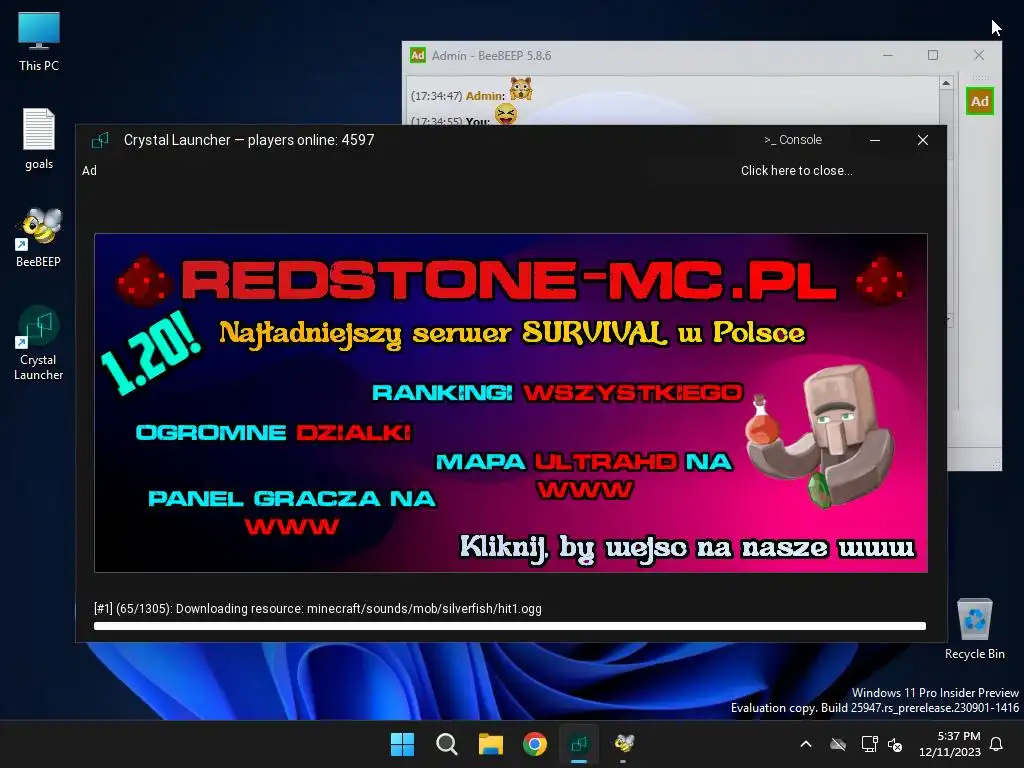Open the This PC desktop icon

point(39,42)
